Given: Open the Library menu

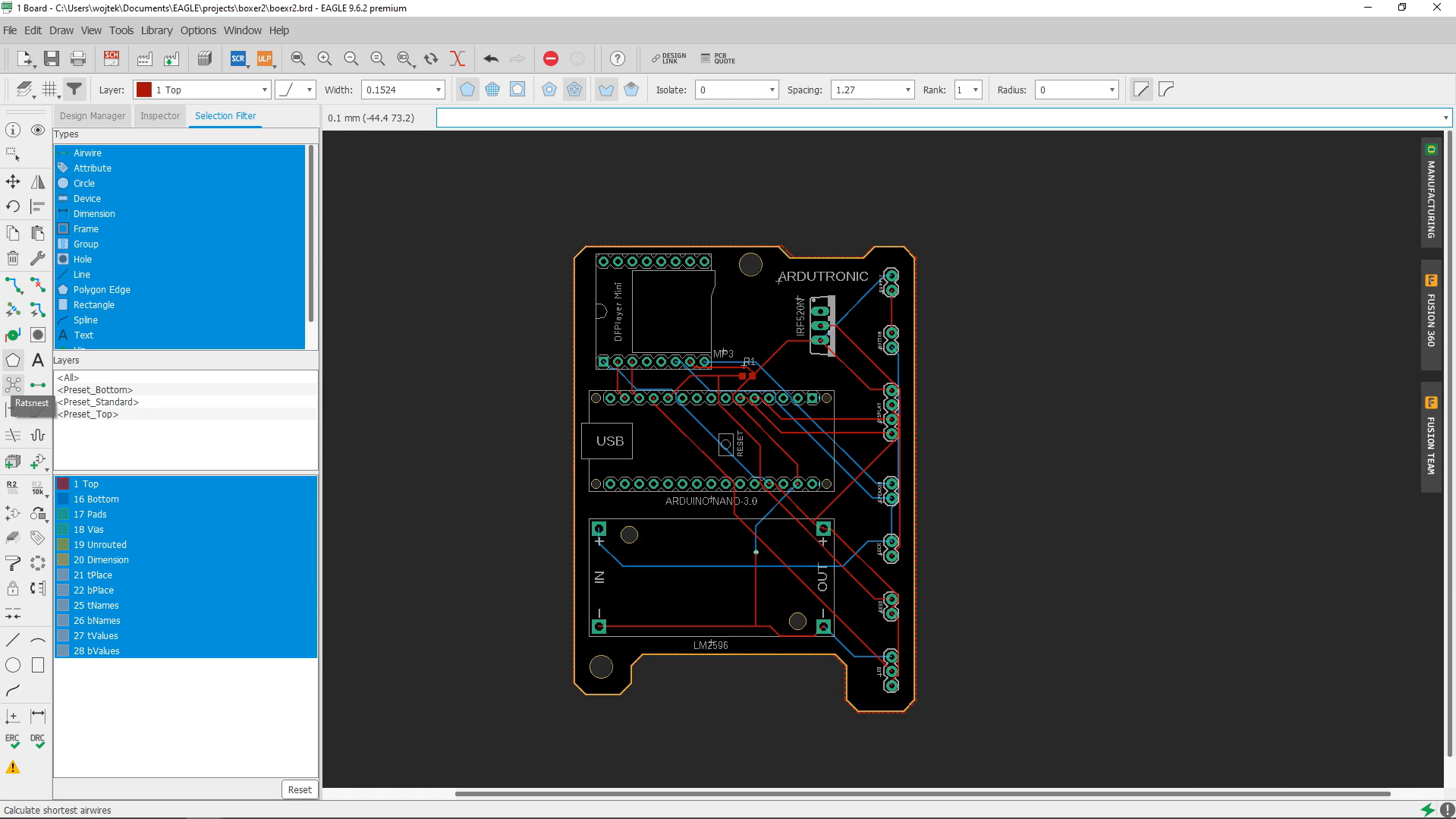Looking at the screenshot, I should pos(156,30).
